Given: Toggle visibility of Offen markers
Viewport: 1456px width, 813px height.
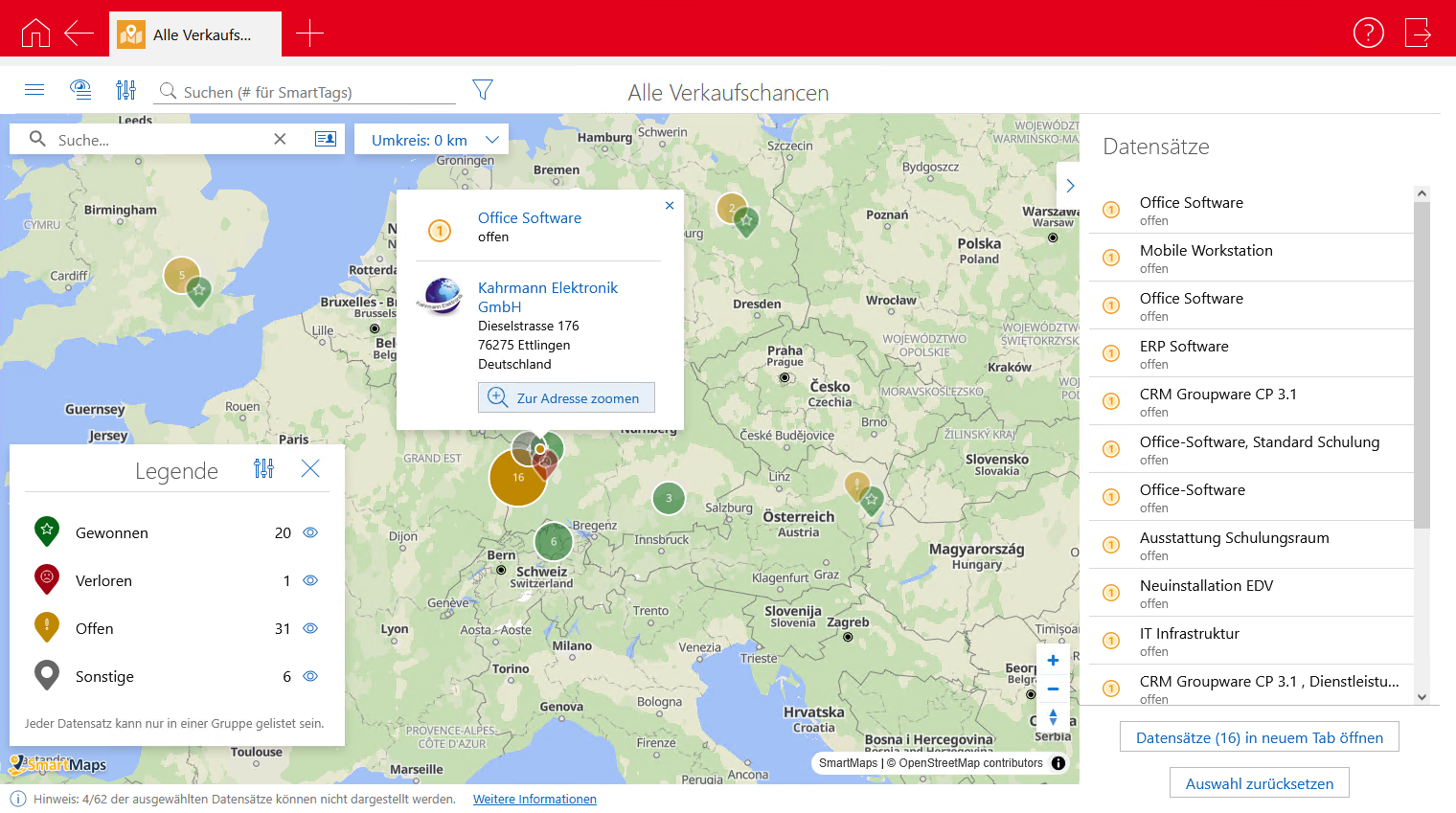Looking at the screenshot, I should click(310, 629).
